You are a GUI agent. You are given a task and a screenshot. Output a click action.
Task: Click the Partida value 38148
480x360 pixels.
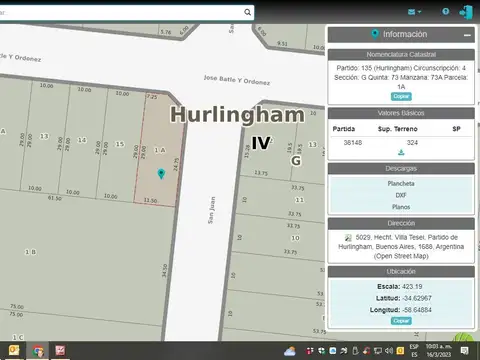(x=353, y=143)
